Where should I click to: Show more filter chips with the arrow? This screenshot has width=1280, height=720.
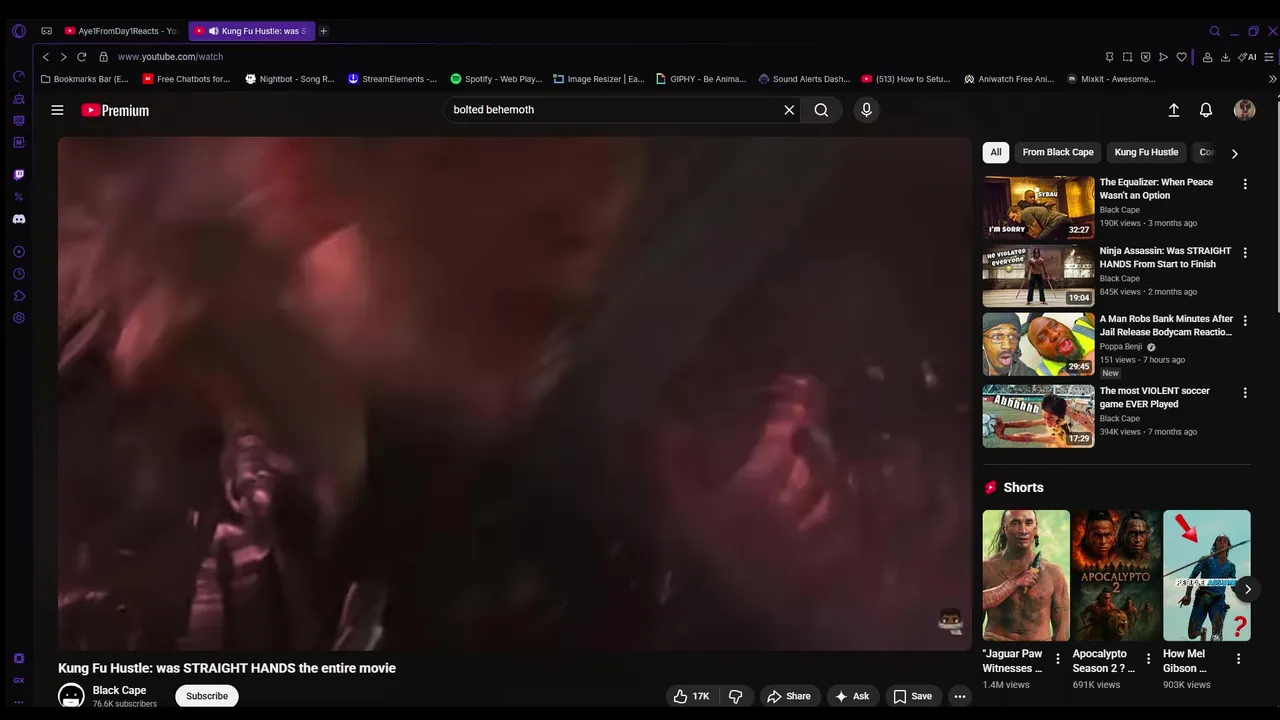click(1234, 153)
